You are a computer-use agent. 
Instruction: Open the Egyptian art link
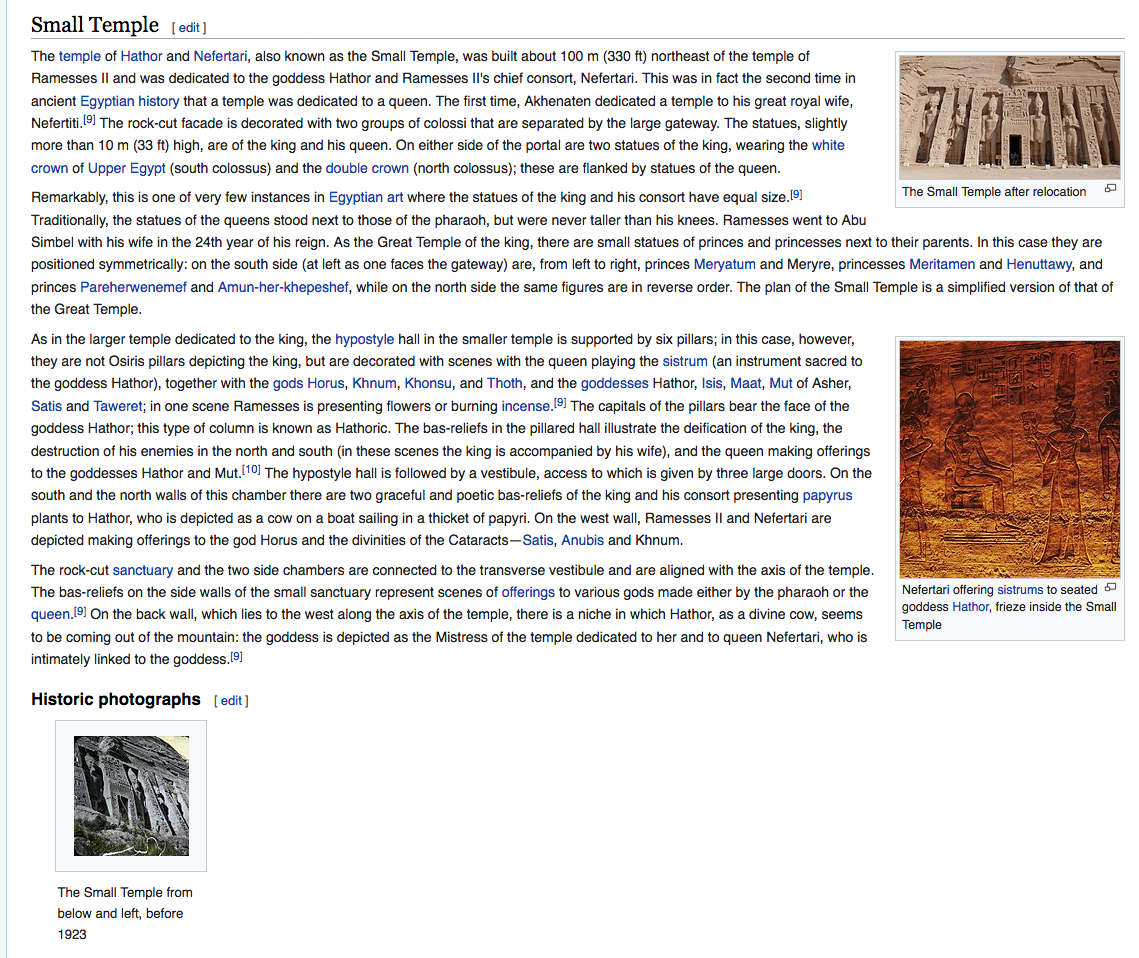366,197
